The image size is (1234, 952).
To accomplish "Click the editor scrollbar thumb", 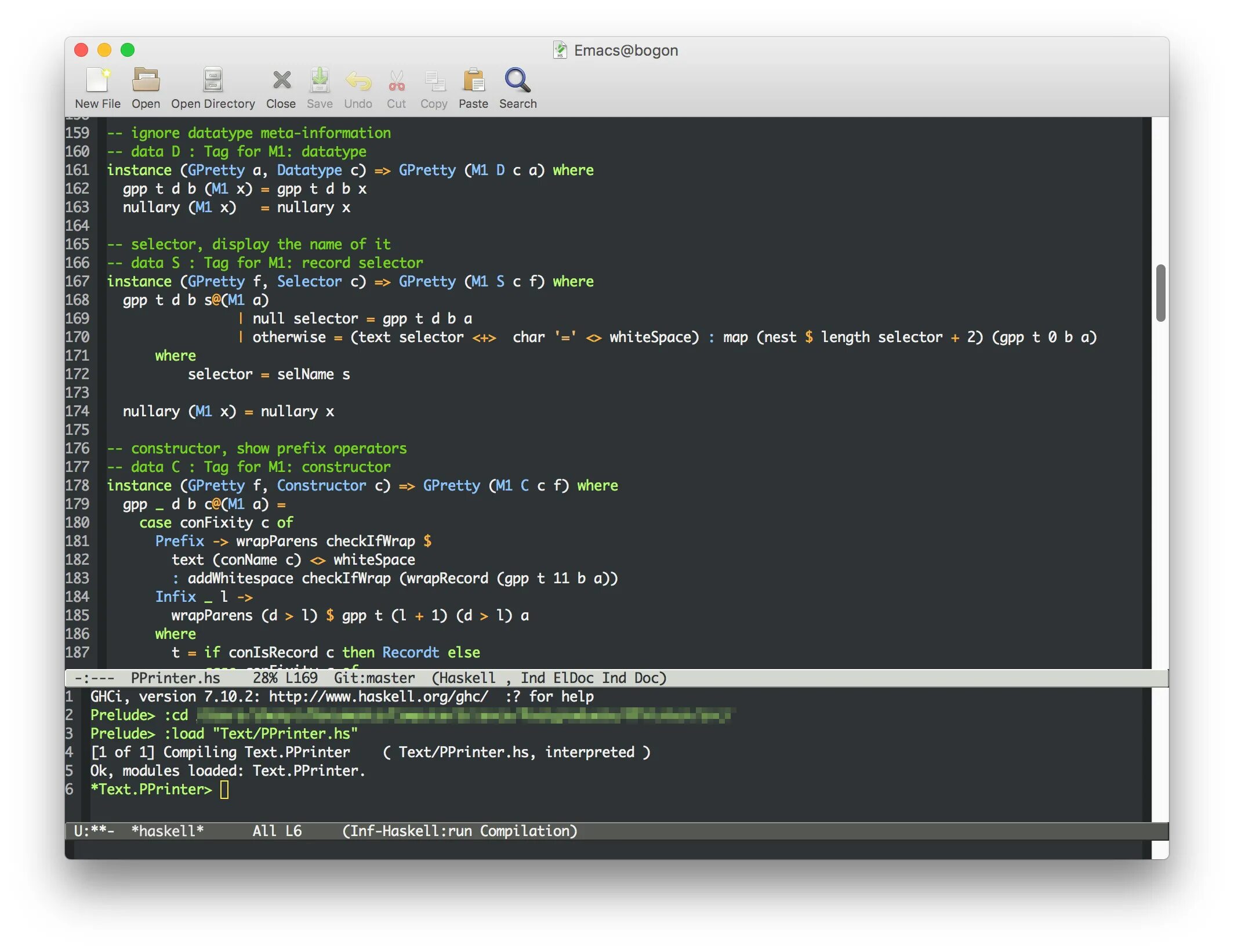I will point(1160,293).
